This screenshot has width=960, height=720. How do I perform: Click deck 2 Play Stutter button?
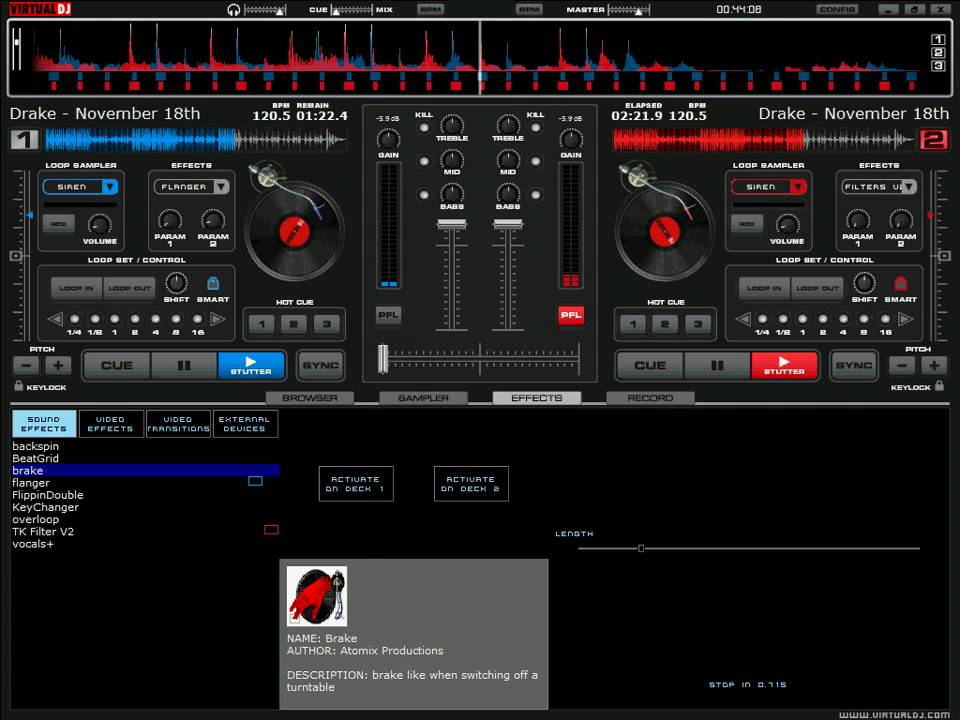point(784,366)
